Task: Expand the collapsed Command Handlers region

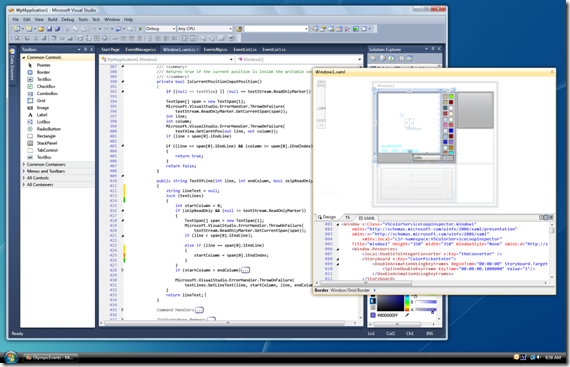Action: (x=199, y=310)
